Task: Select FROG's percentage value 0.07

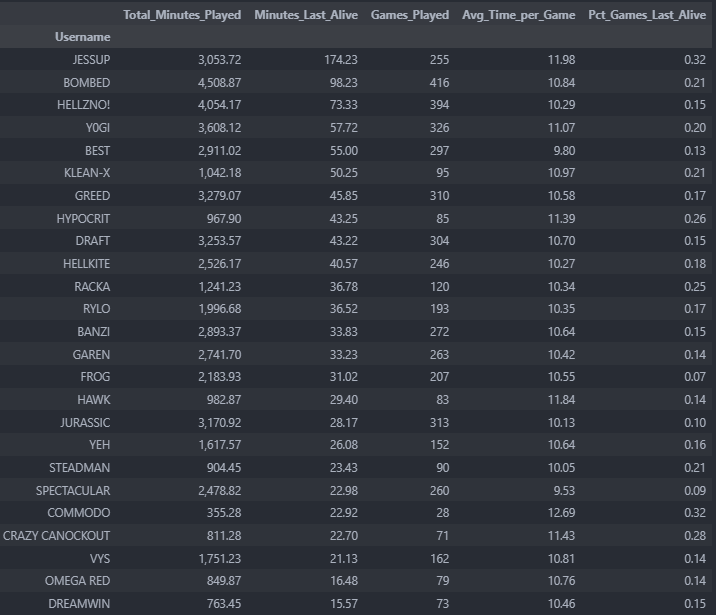Action: 695,377
